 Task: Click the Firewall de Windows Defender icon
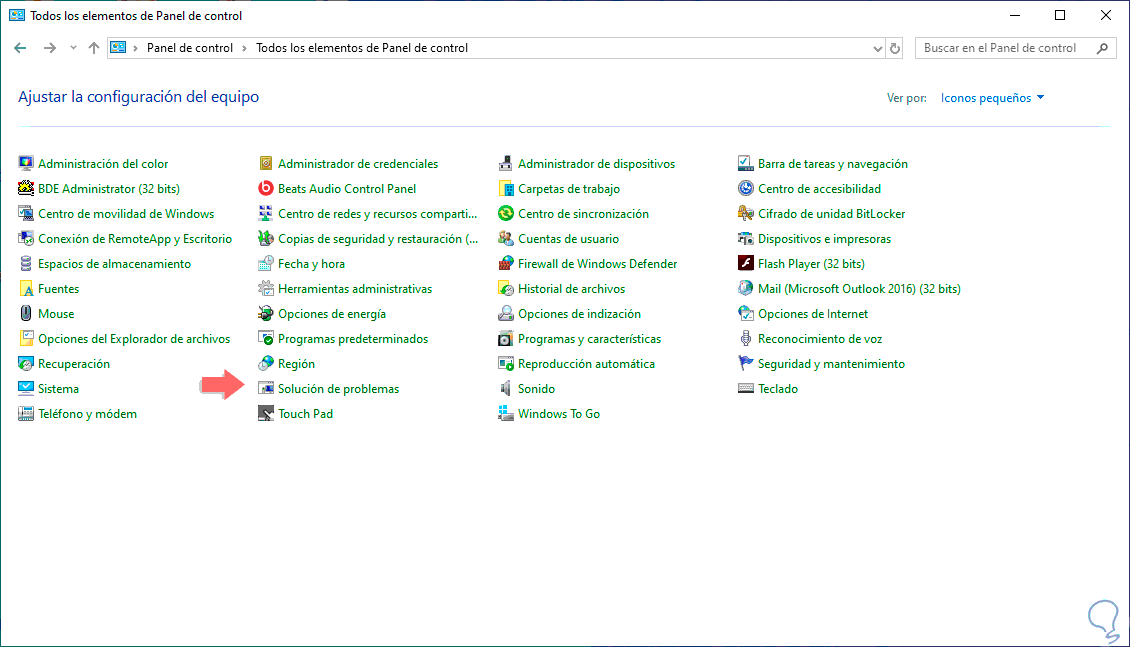(x=506, y=264)
